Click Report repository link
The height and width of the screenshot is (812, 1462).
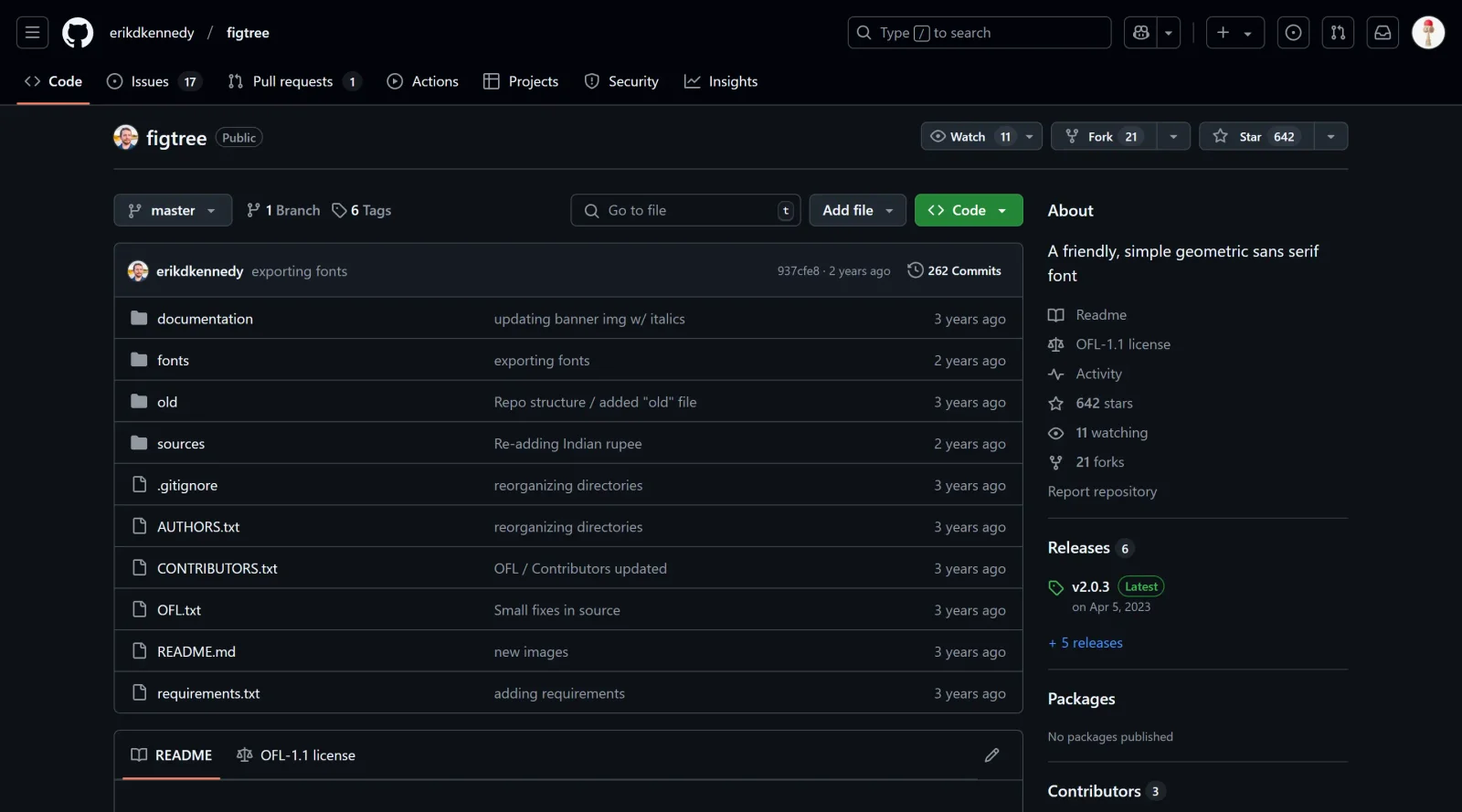pos(1102,491)
